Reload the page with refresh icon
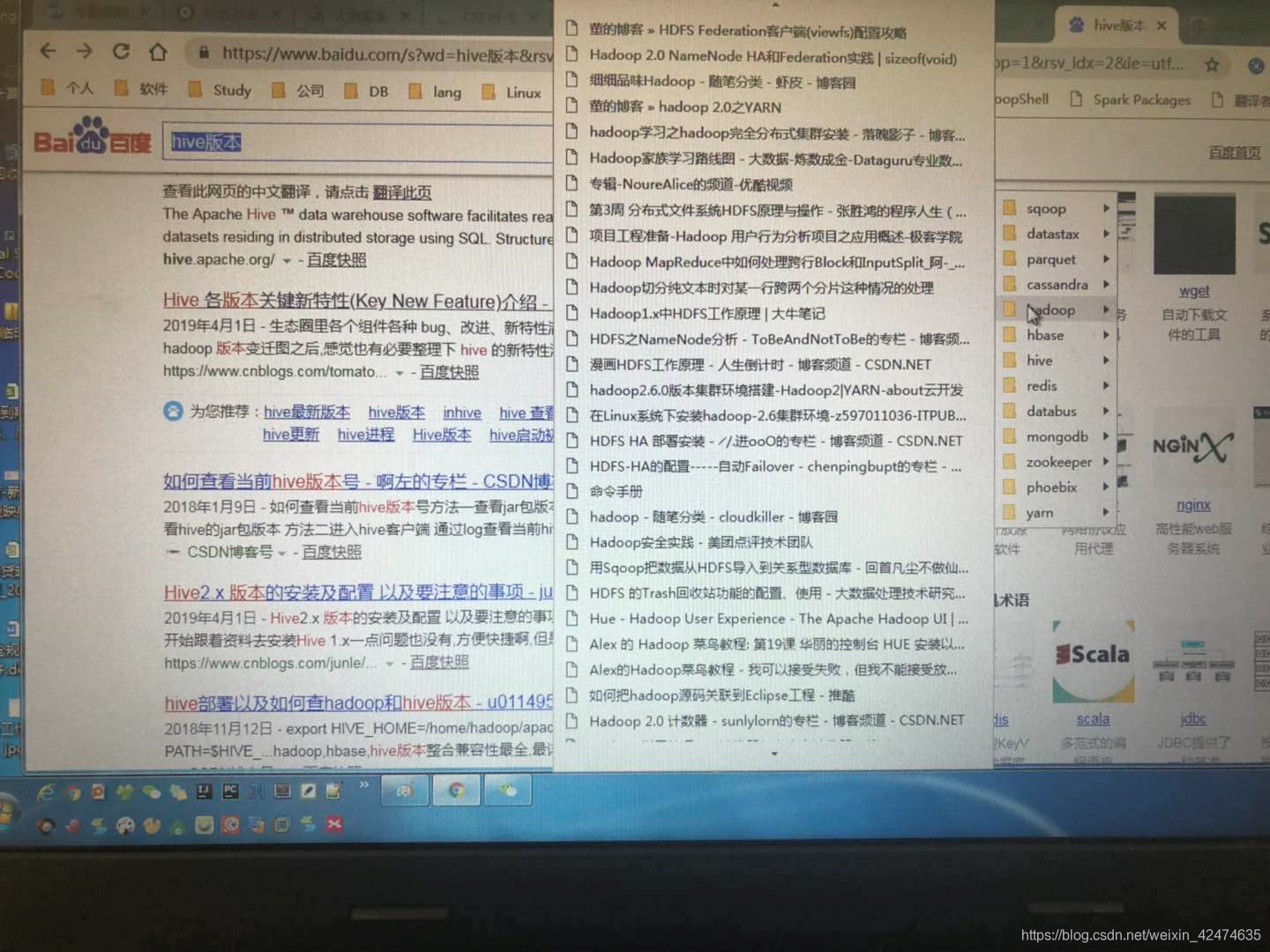The width and height of the screenshot is (1270, 952). pyautogui.click(x=121, y=51)
